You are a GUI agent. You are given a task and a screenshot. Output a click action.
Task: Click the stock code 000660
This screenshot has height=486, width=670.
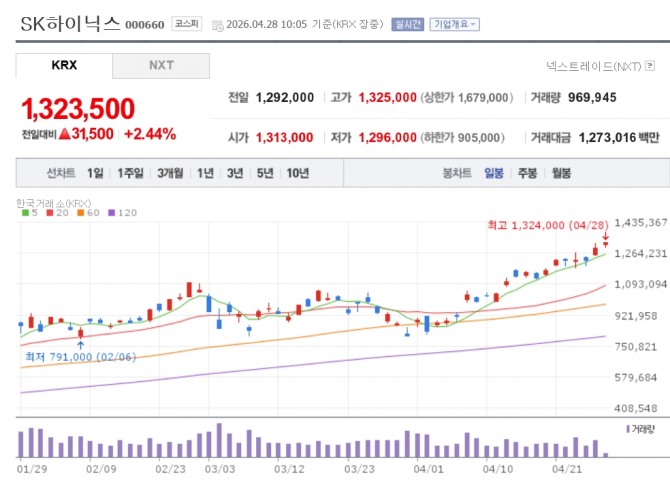tap(145, 25)
